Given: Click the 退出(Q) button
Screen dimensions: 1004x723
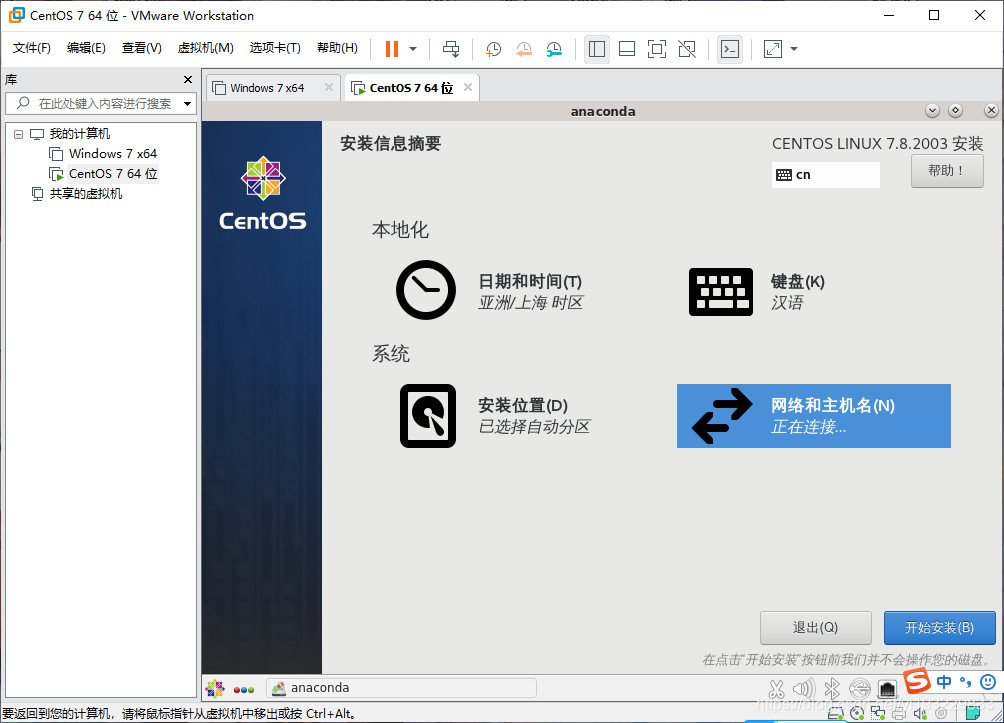Looking at the screenshot, I should (815, 628).
